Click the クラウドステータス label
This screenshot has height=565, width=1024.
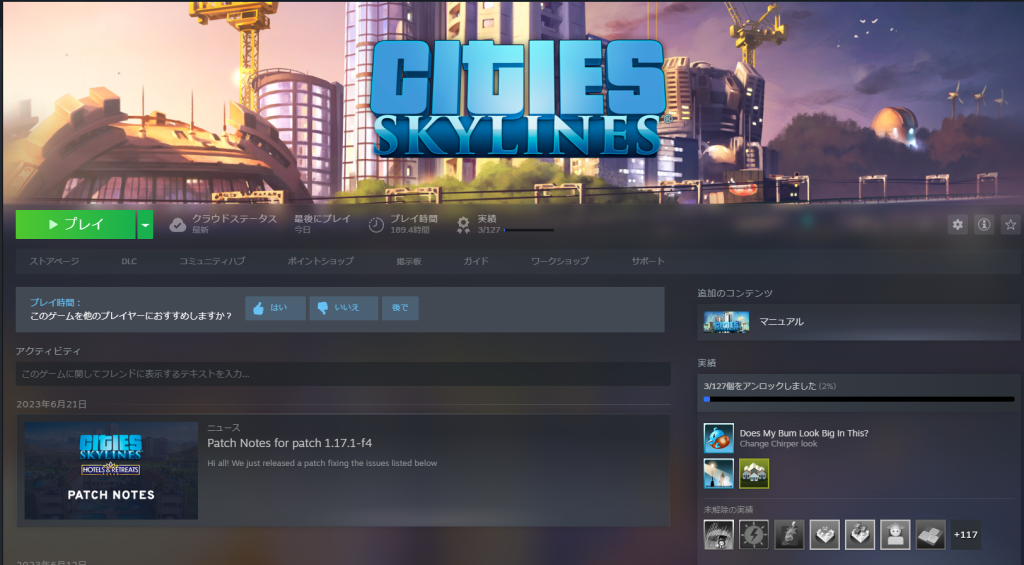(x=234, y=219)
